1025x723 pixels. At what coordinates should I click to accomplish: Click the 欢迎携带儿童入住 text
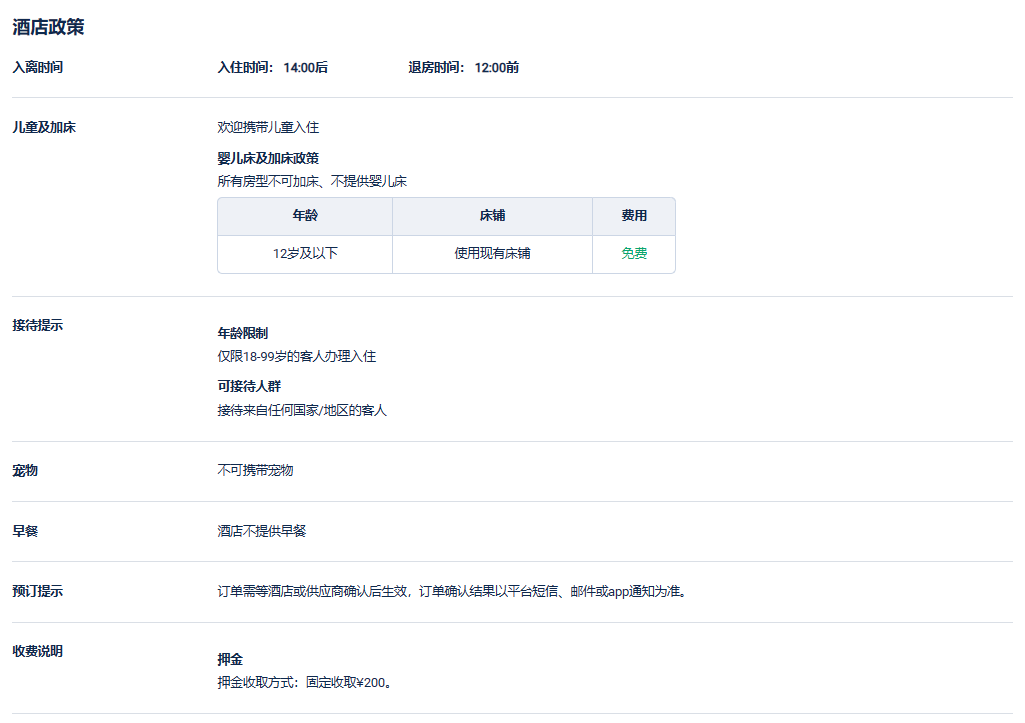[268, 128]
